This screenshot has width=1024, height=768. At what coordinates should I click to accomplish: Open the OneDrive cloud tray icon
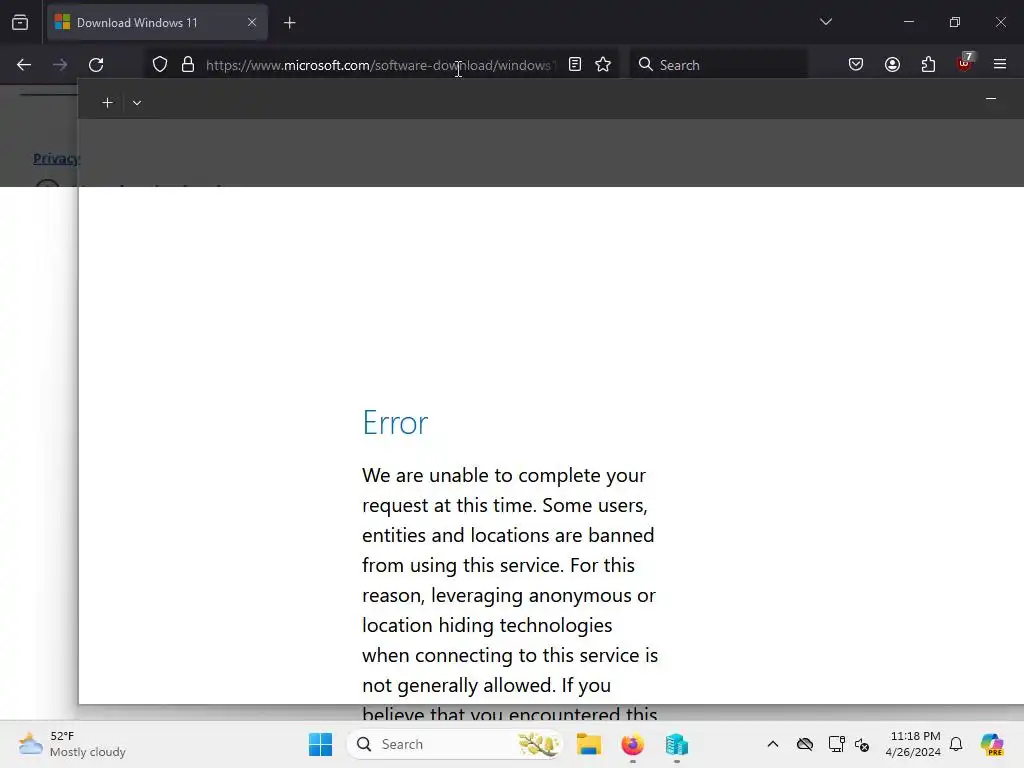tap(805, 744)
